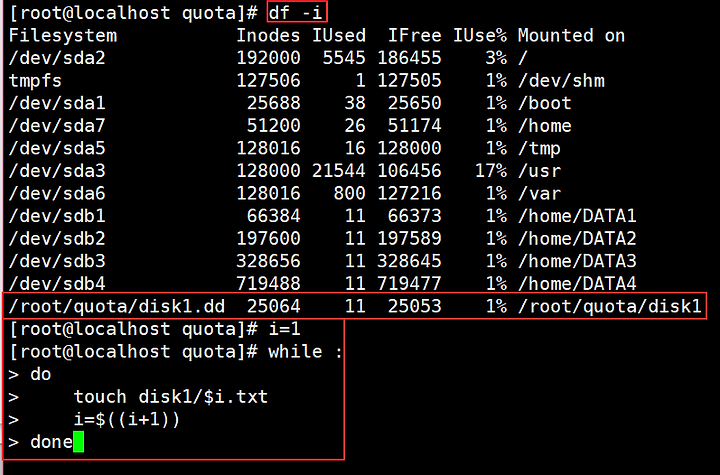Click IFree value 106456
The image size is (720, 475).
click(409, 170)
